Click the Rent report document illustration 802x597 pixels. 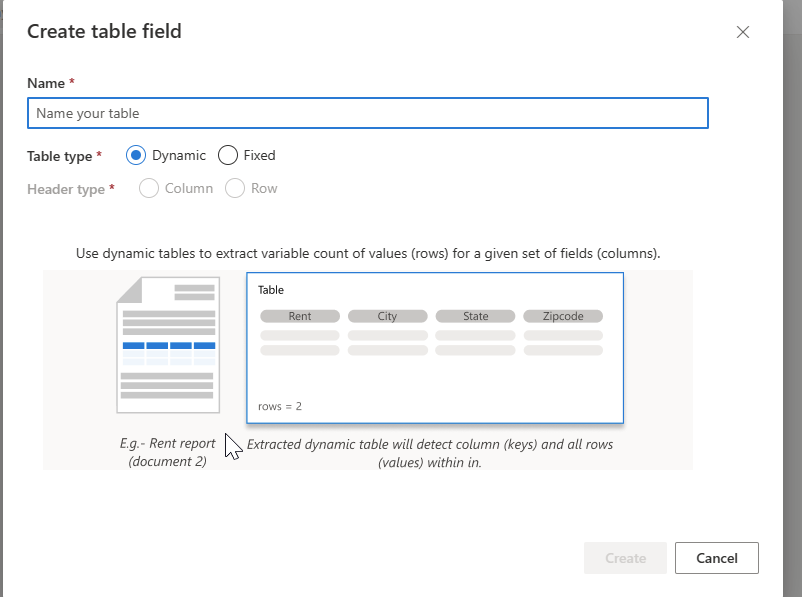click(167, 345)
